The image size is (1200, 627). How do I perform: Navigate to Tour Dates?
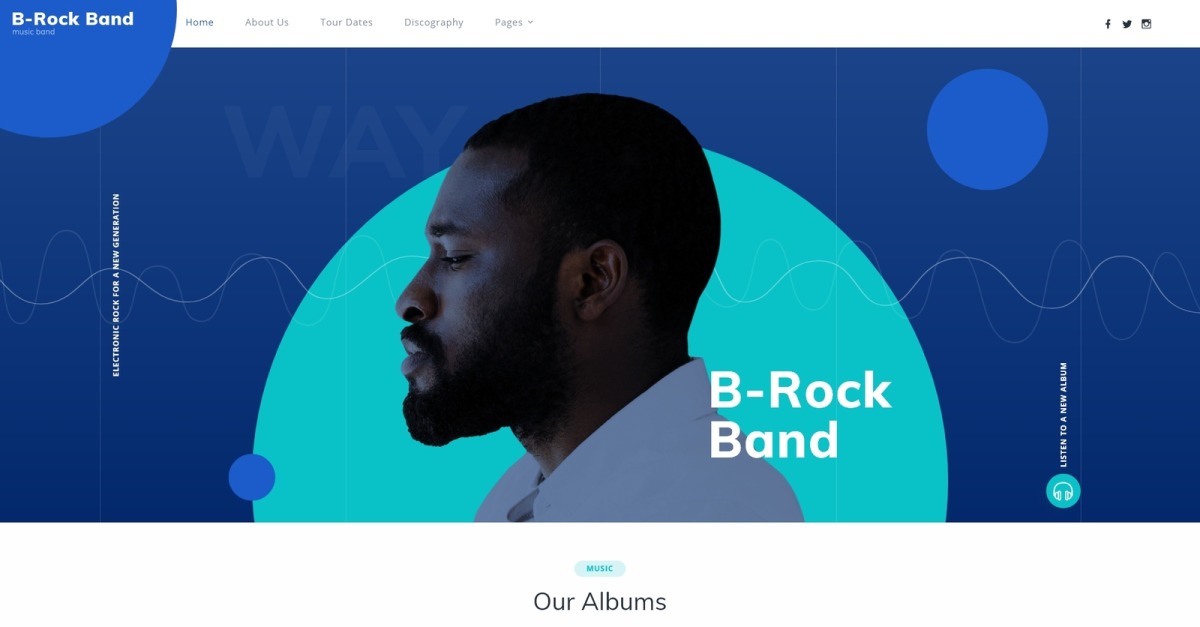pyautogui.click(x=346, y=22)
